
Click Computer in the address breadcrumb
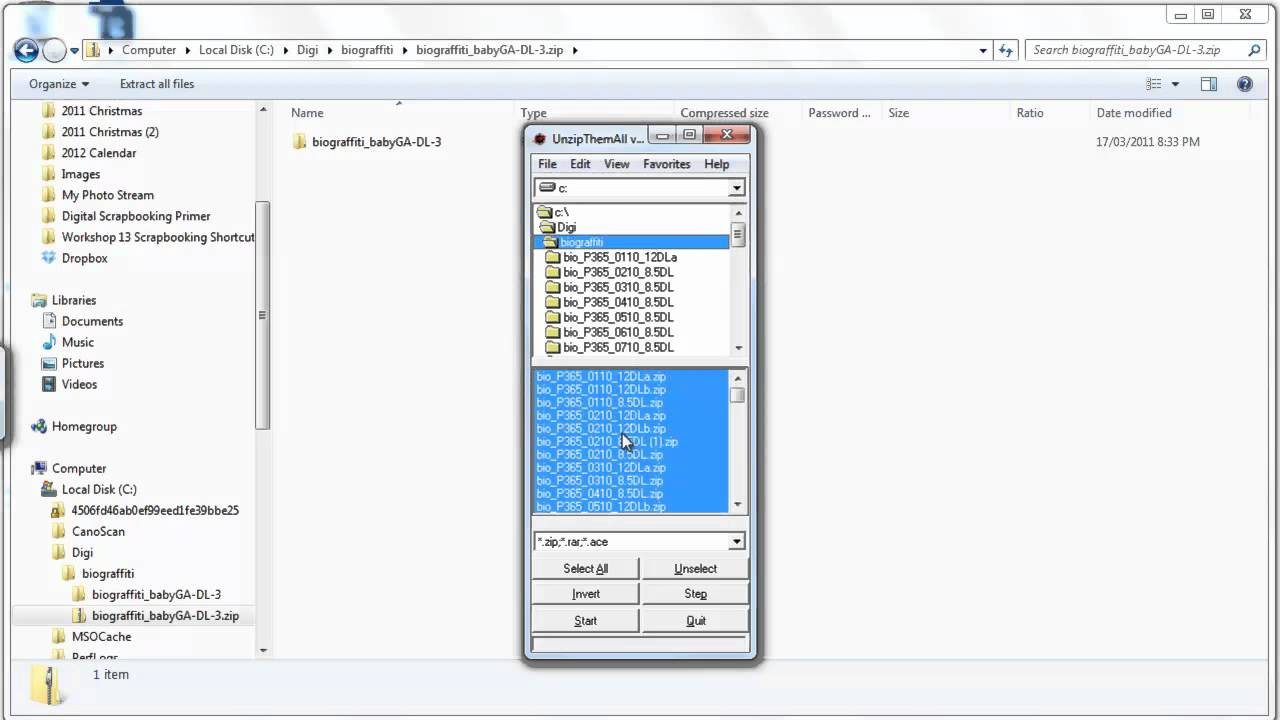(x=149, y=50)
